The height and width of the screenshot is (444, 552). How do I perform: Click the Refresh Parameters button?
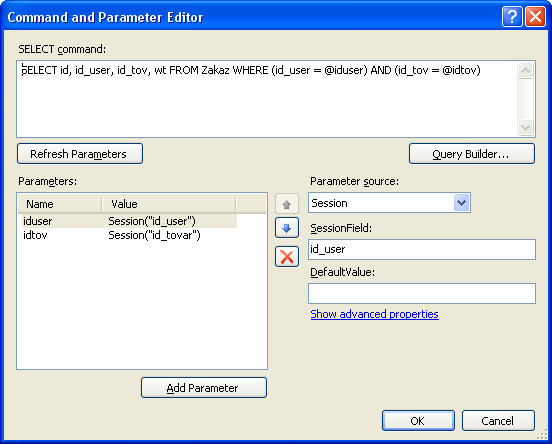pos(80,154)
